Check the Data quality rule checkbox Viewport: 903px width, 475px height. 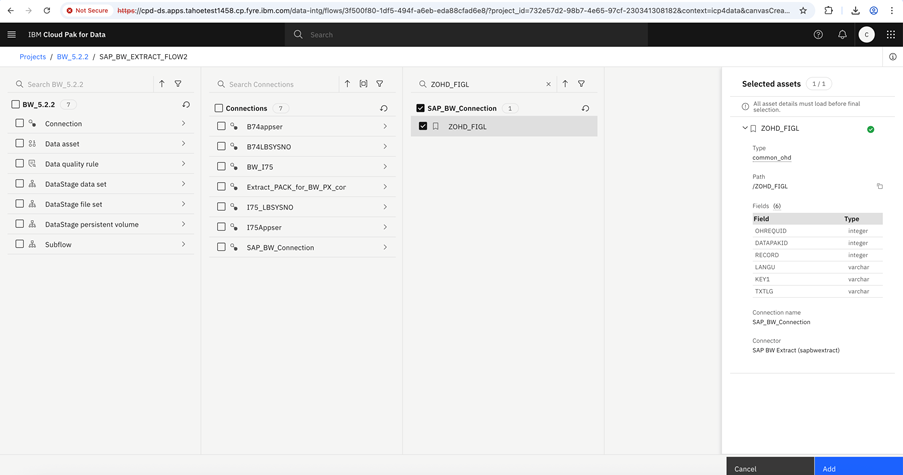20,164
